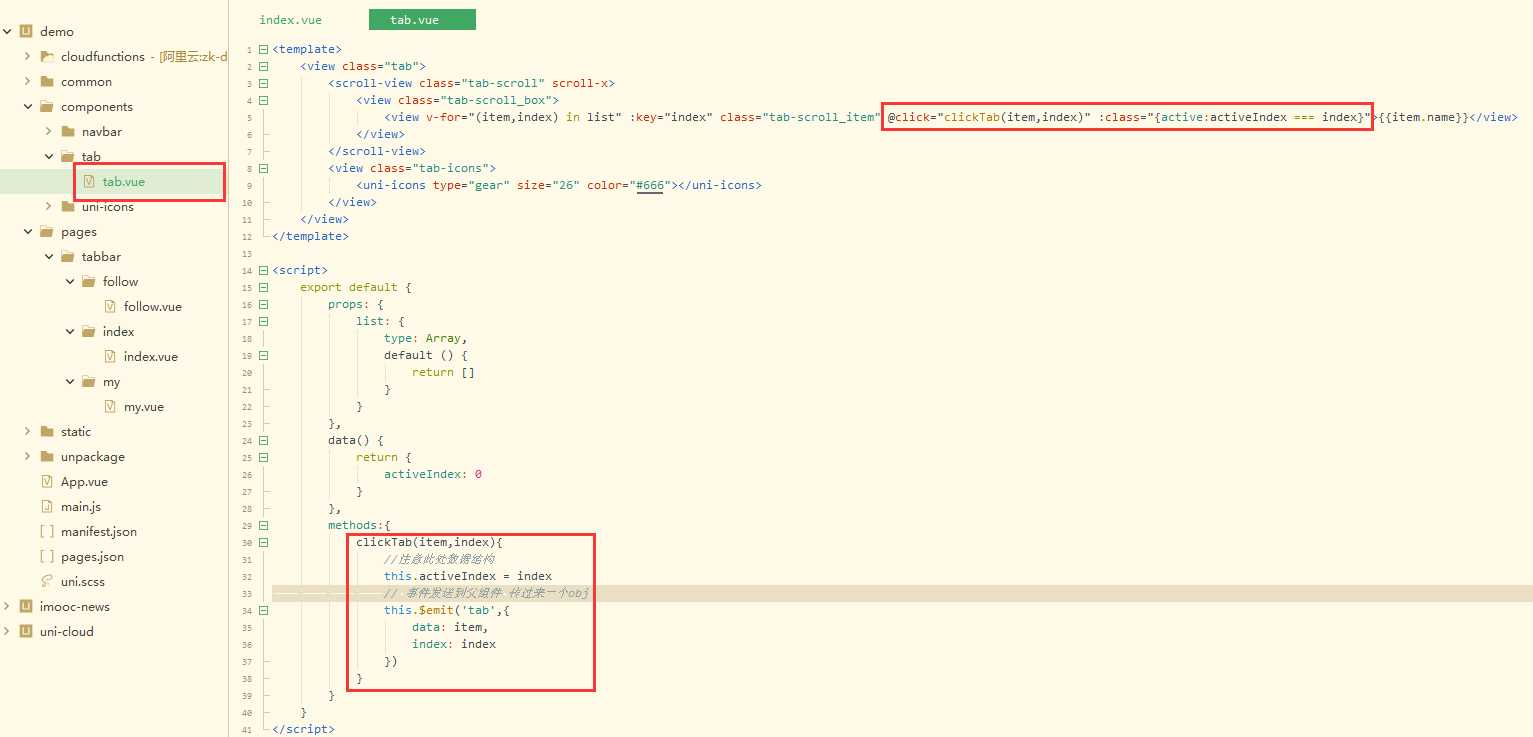The width and height of the screenshot is (1533, 737).
Task: Fold the export default block at line 15
Action: pos(263,287)
